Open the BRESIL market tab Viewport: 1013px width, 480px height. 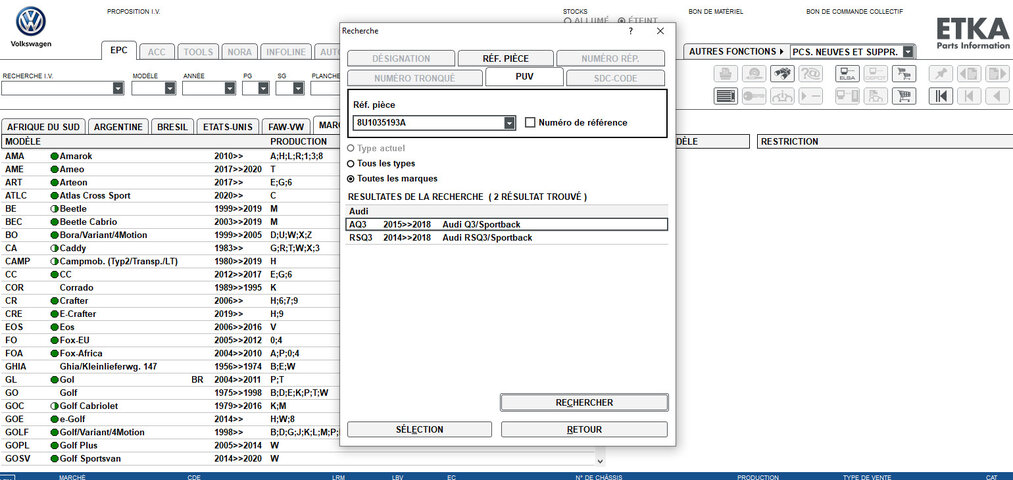(172, 127)
